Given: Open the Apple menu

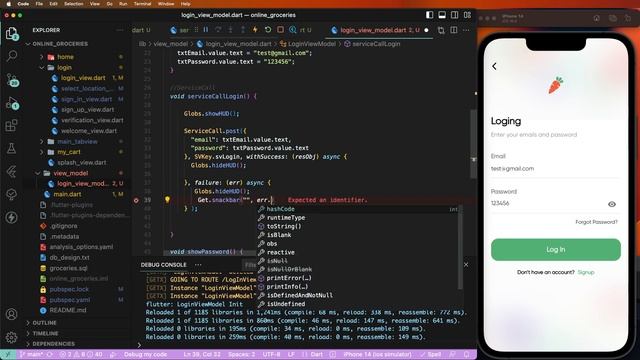Looking at the screenshot, I should coord(8,4).
